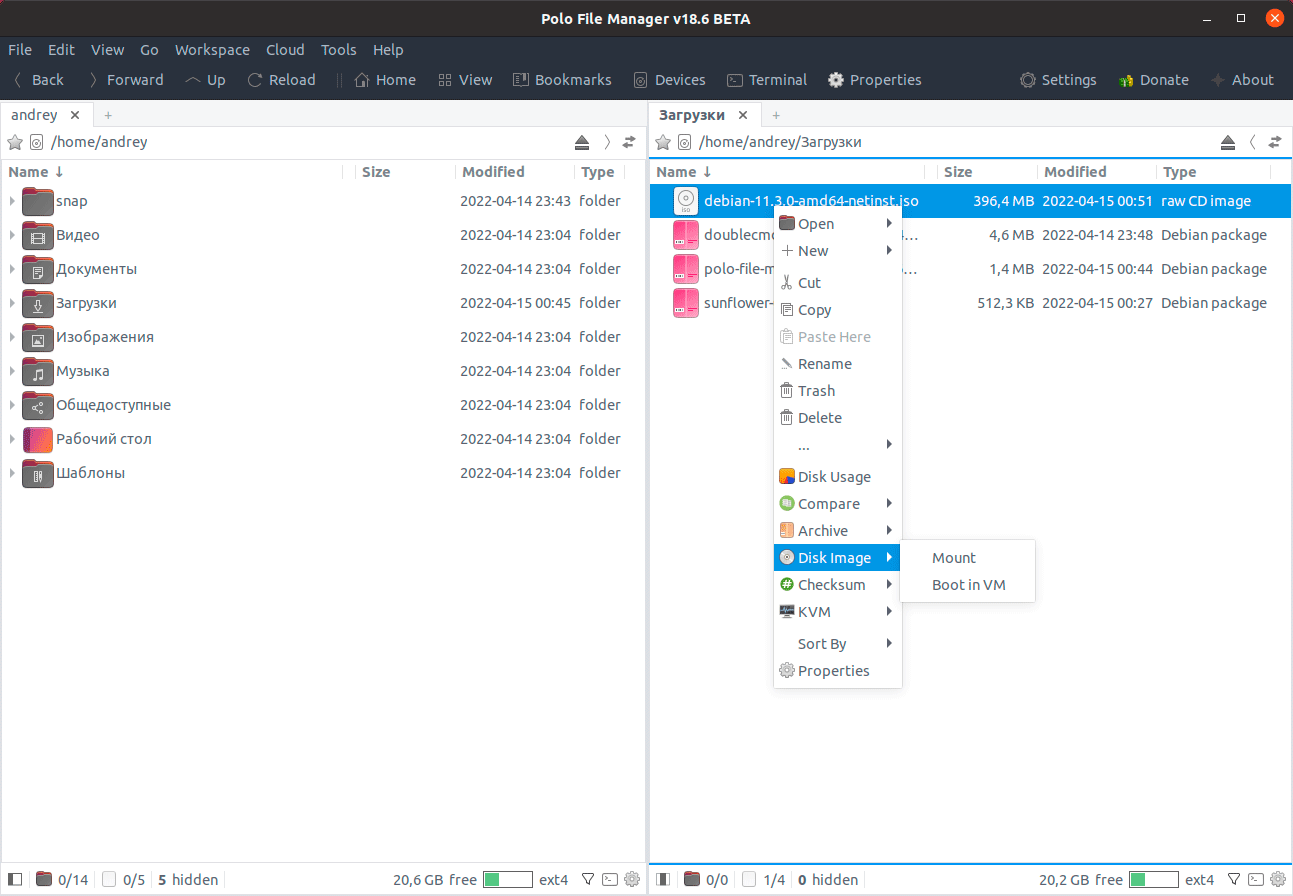Open the Workspace menu

pos(212,50)
